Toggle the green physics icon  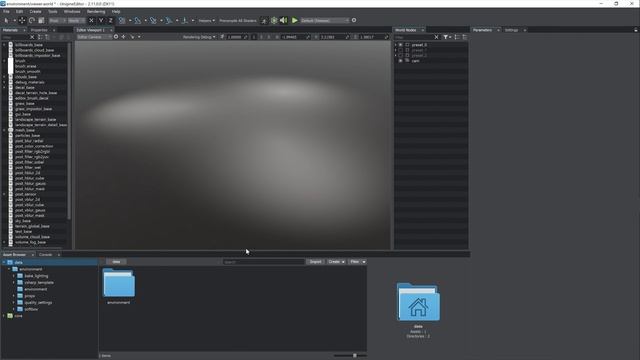tap(274, 20)
